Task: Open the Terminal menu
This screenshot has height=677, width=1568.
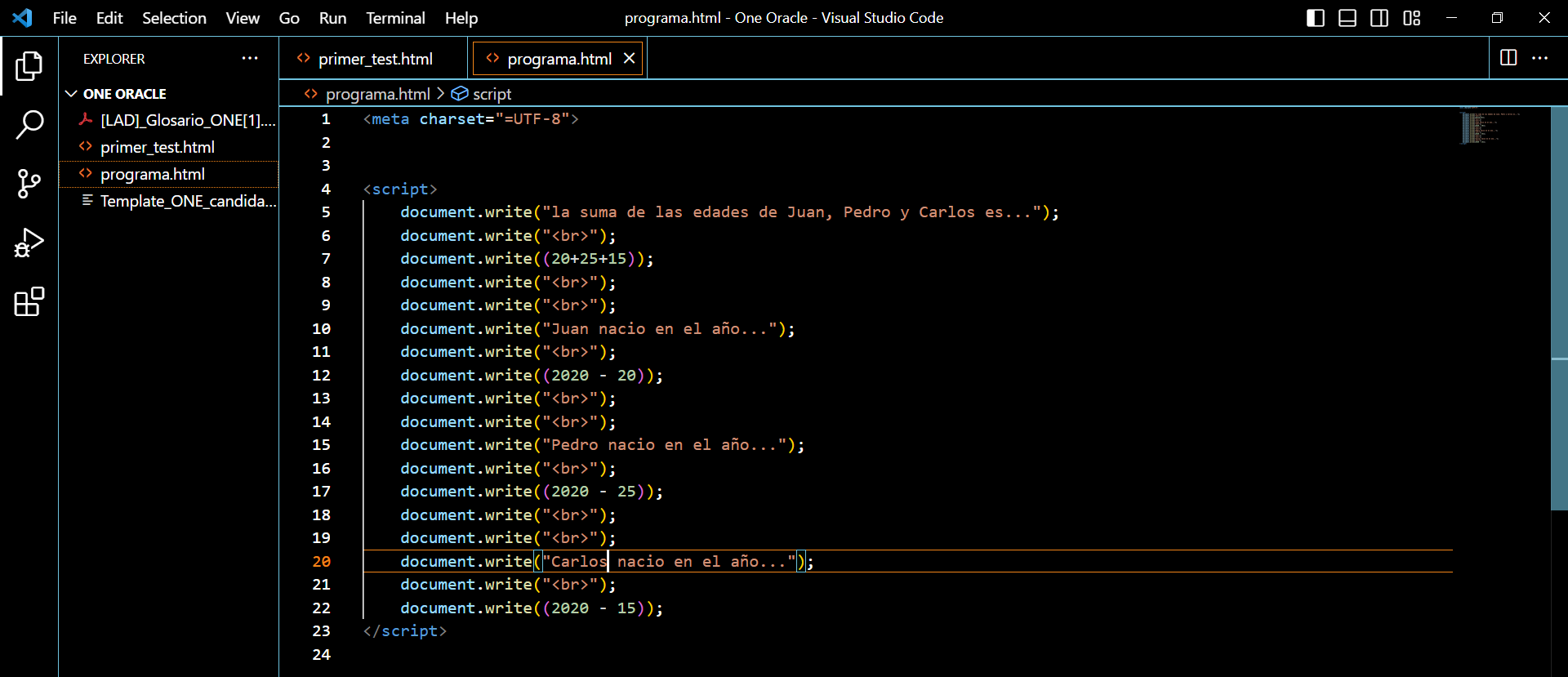Action: tap(395, 18)
